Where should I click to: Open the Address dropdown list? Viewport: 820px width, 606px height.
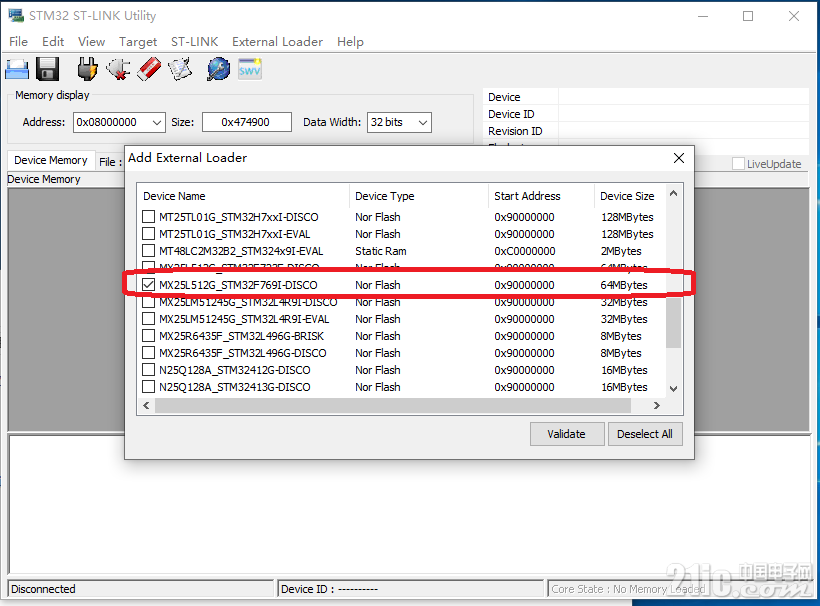[156, 122]
